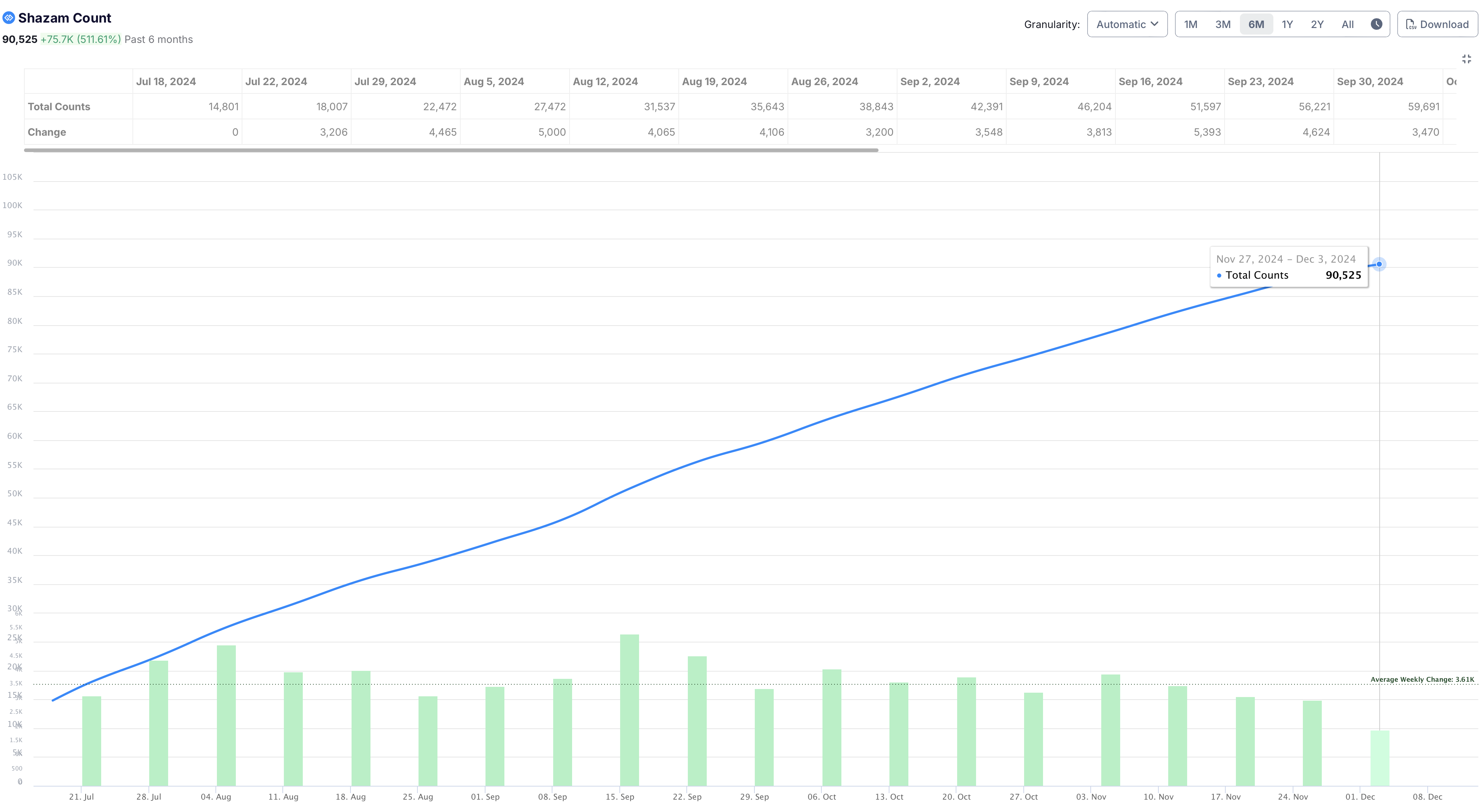Switch to the 1Y time range

(x=1287, y=24)
